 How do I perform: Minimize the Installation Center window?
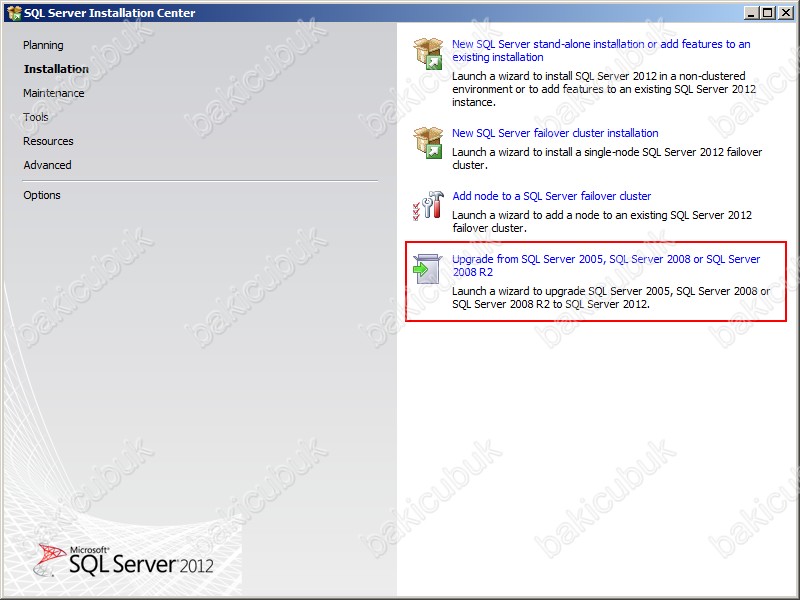click(750, 13)
